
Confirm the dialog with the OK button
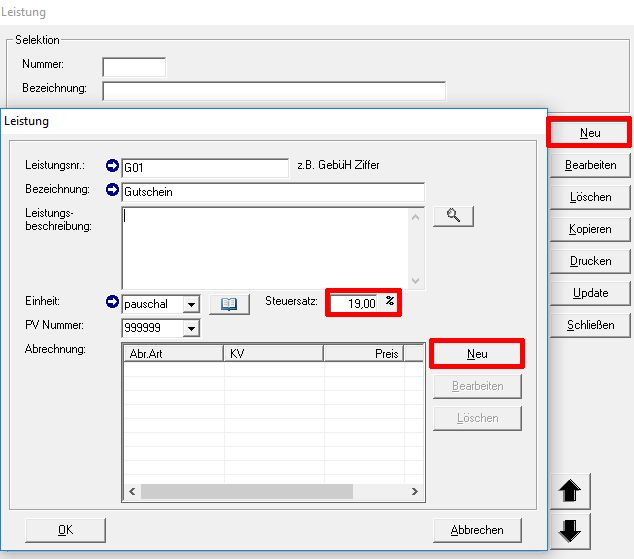(x=65, y=530)
